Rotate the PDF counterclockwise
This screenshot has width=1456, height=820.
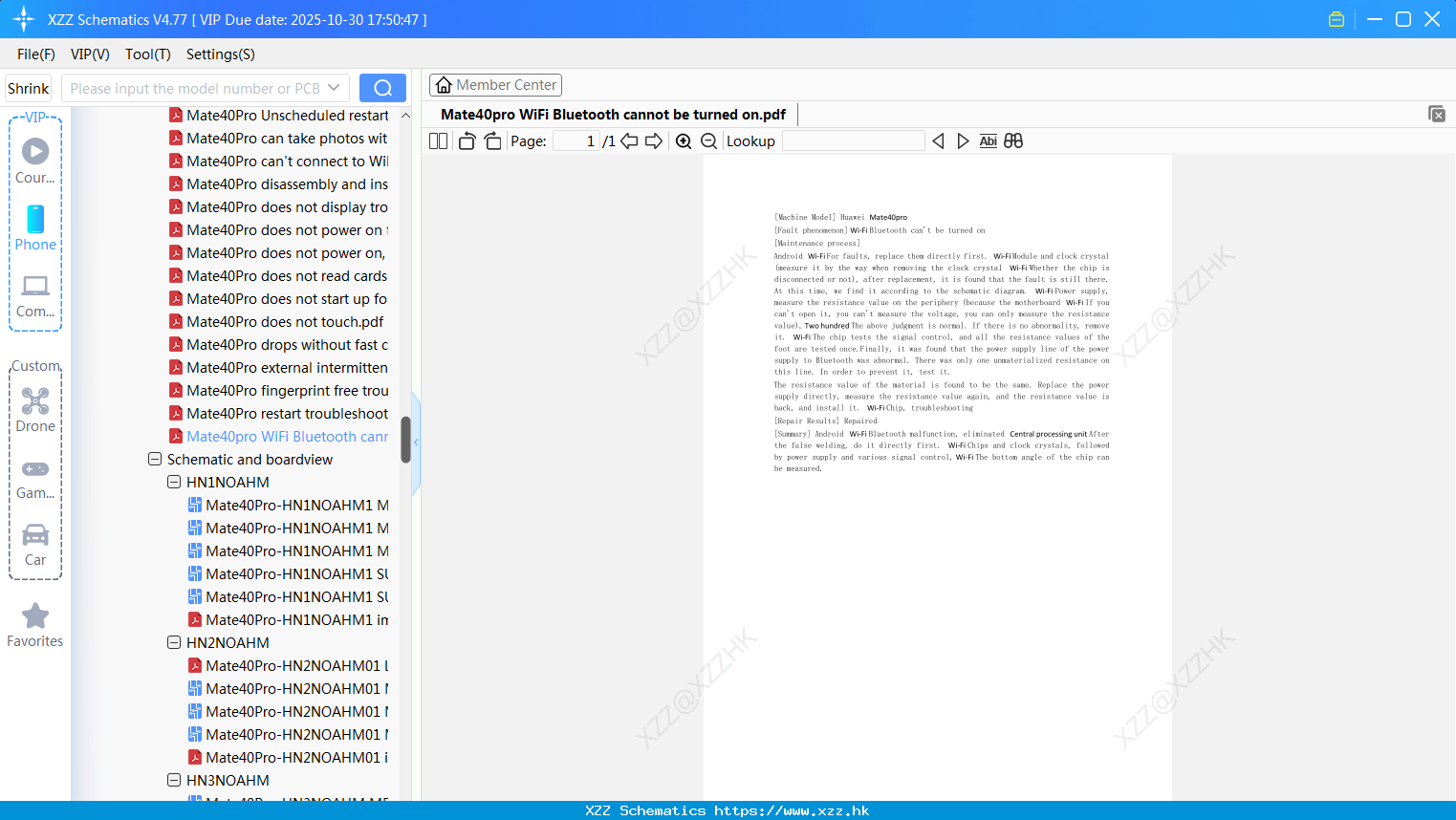(467, 141)
